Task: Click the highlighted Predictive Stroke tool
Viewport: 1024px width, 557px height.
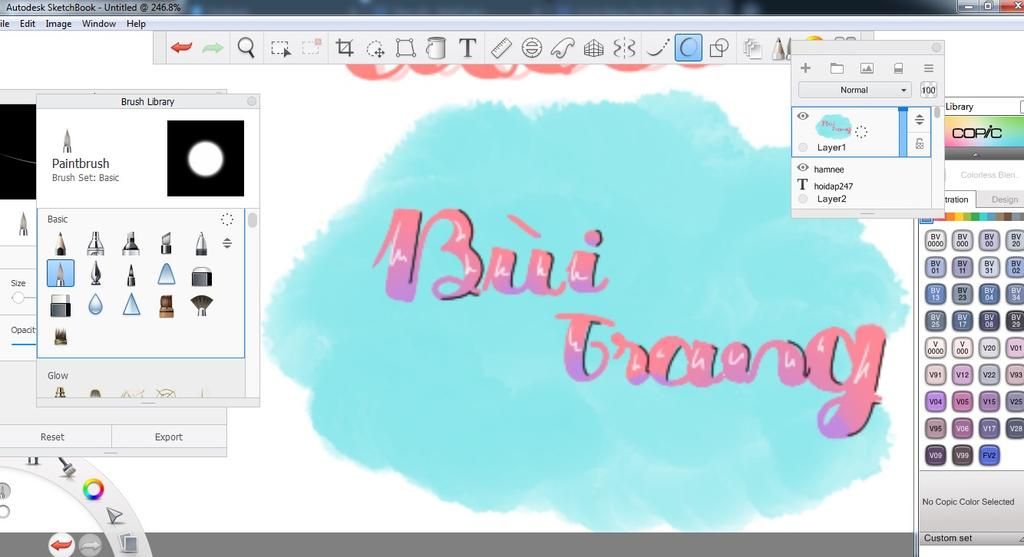Action: pos(688,48)
